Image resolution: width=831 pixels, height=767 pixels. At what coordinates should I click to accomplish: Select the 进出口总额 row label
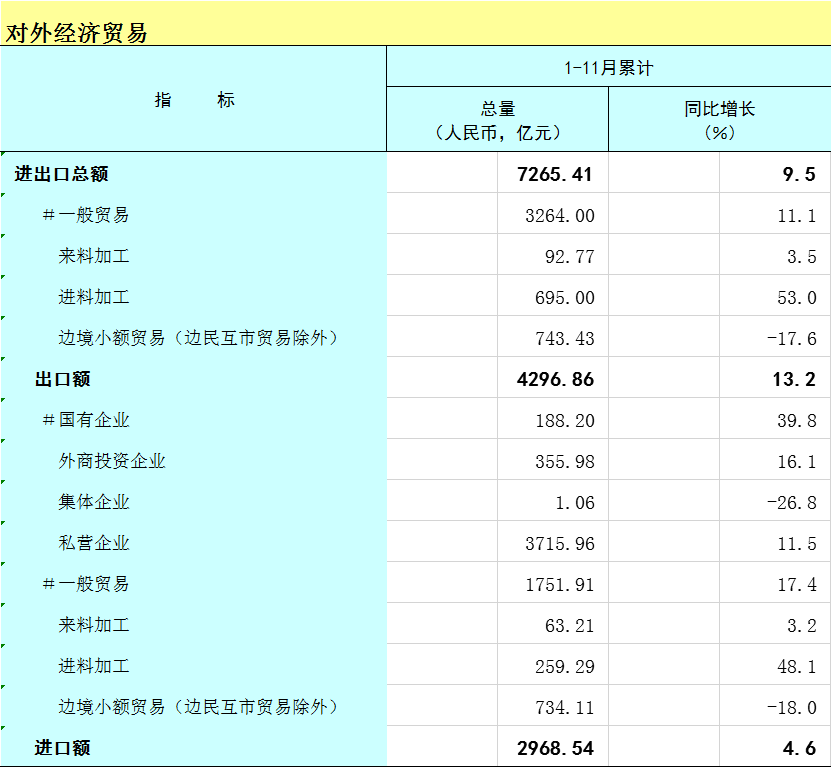tap(61, 174)
